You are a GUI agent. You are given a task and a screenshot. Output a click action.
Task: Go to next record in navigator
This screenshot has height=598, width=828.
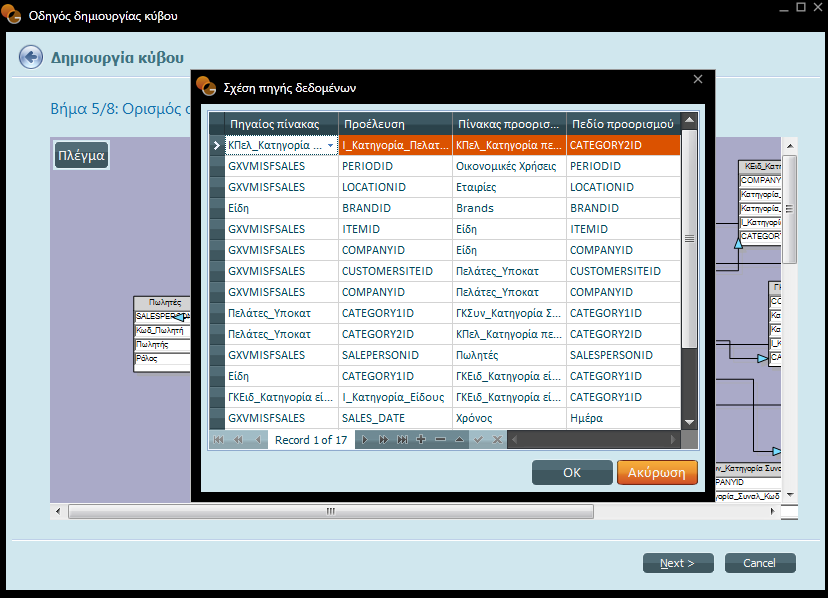point(364,440)
